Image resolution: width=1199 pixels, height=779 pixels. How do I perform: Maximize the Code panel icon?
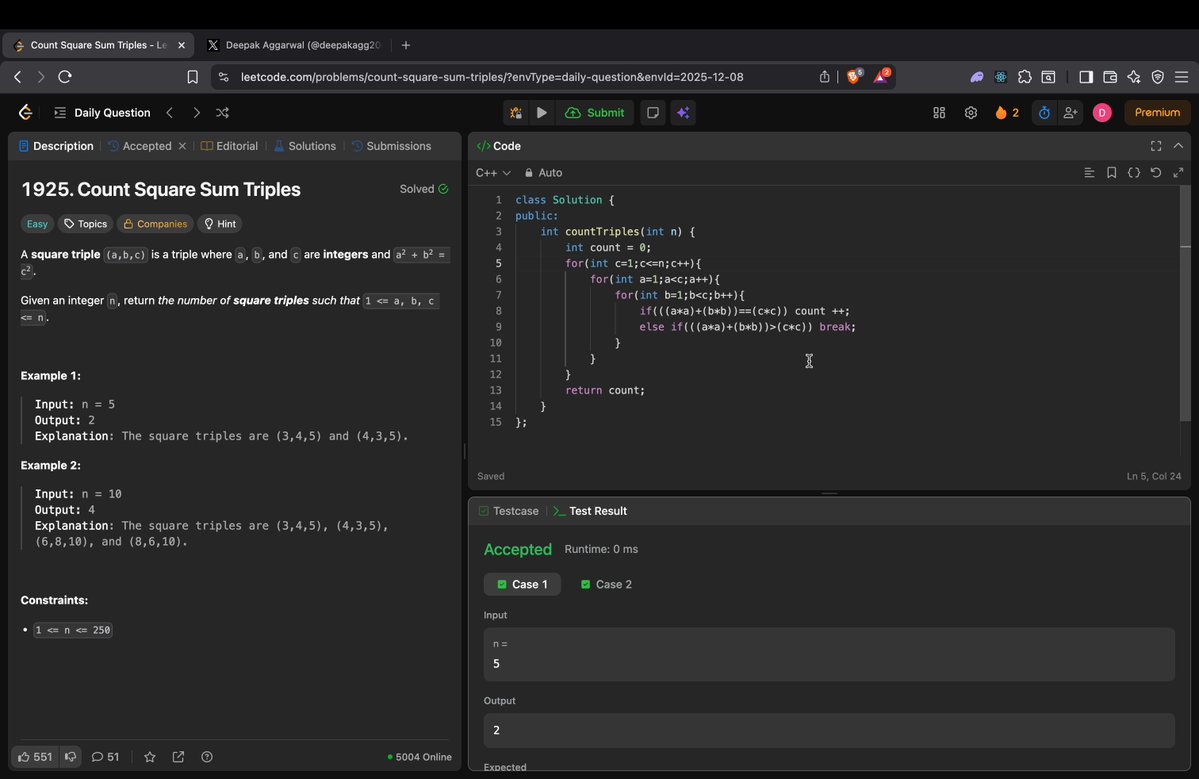tap(1155, 146)
